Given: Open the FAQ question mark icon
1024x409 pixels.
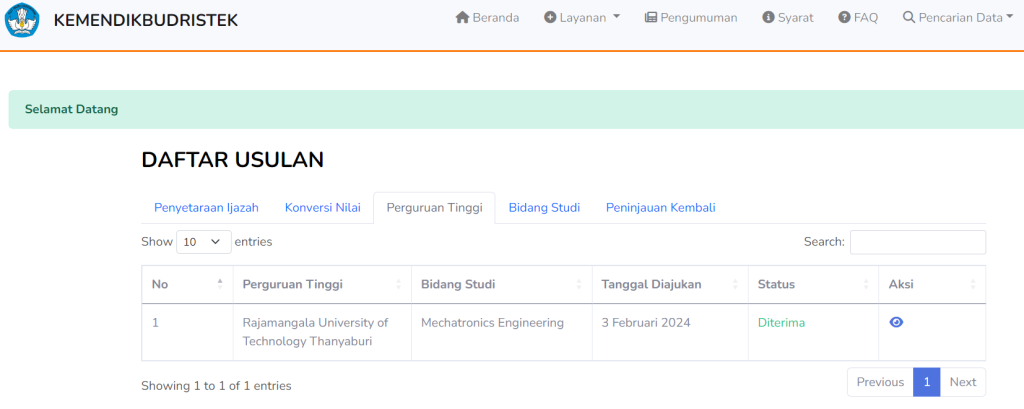Looking at the screenshot, I should click(844, 18).
